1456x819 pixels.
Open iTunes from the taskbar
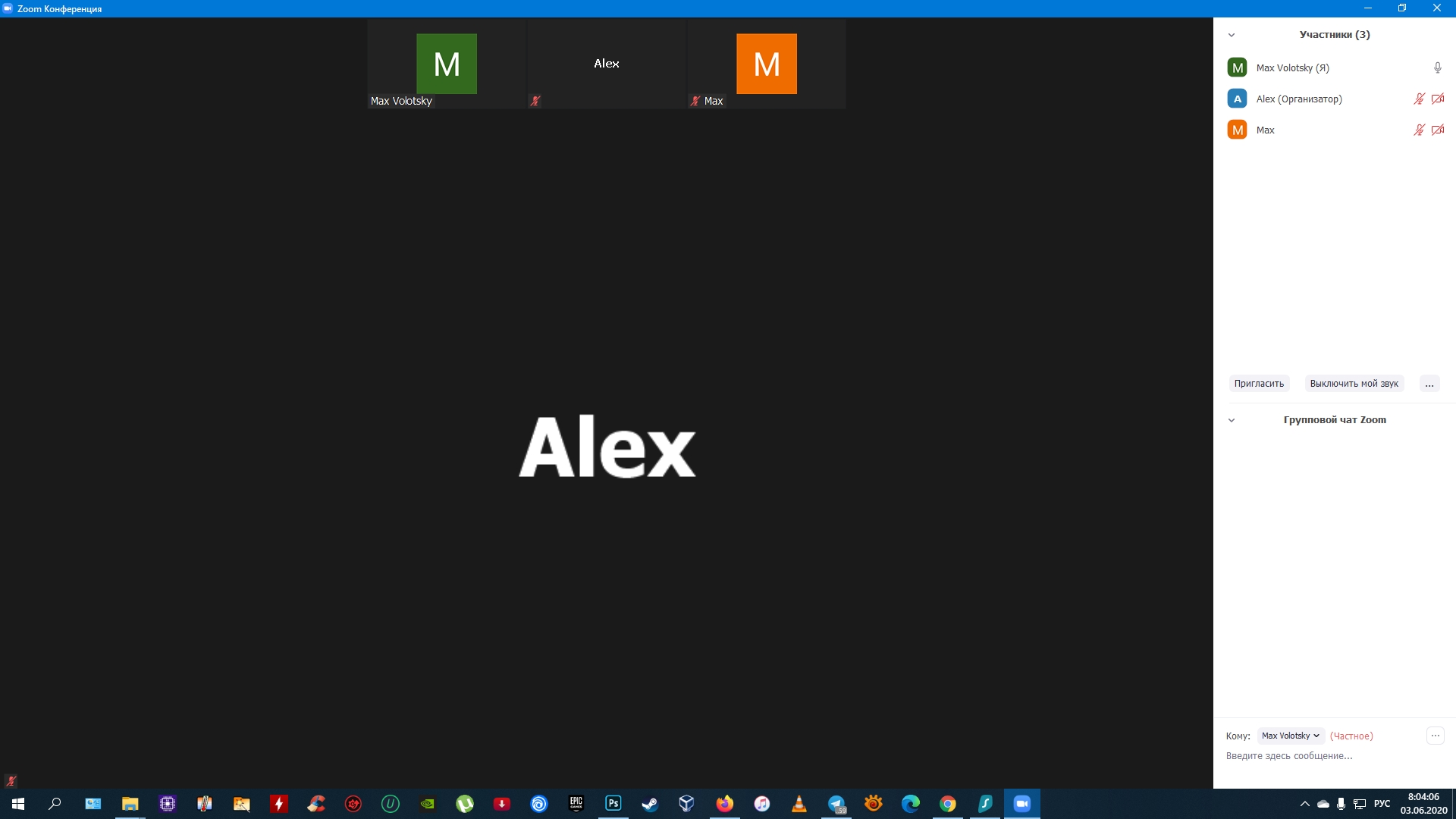pos(761,804)
